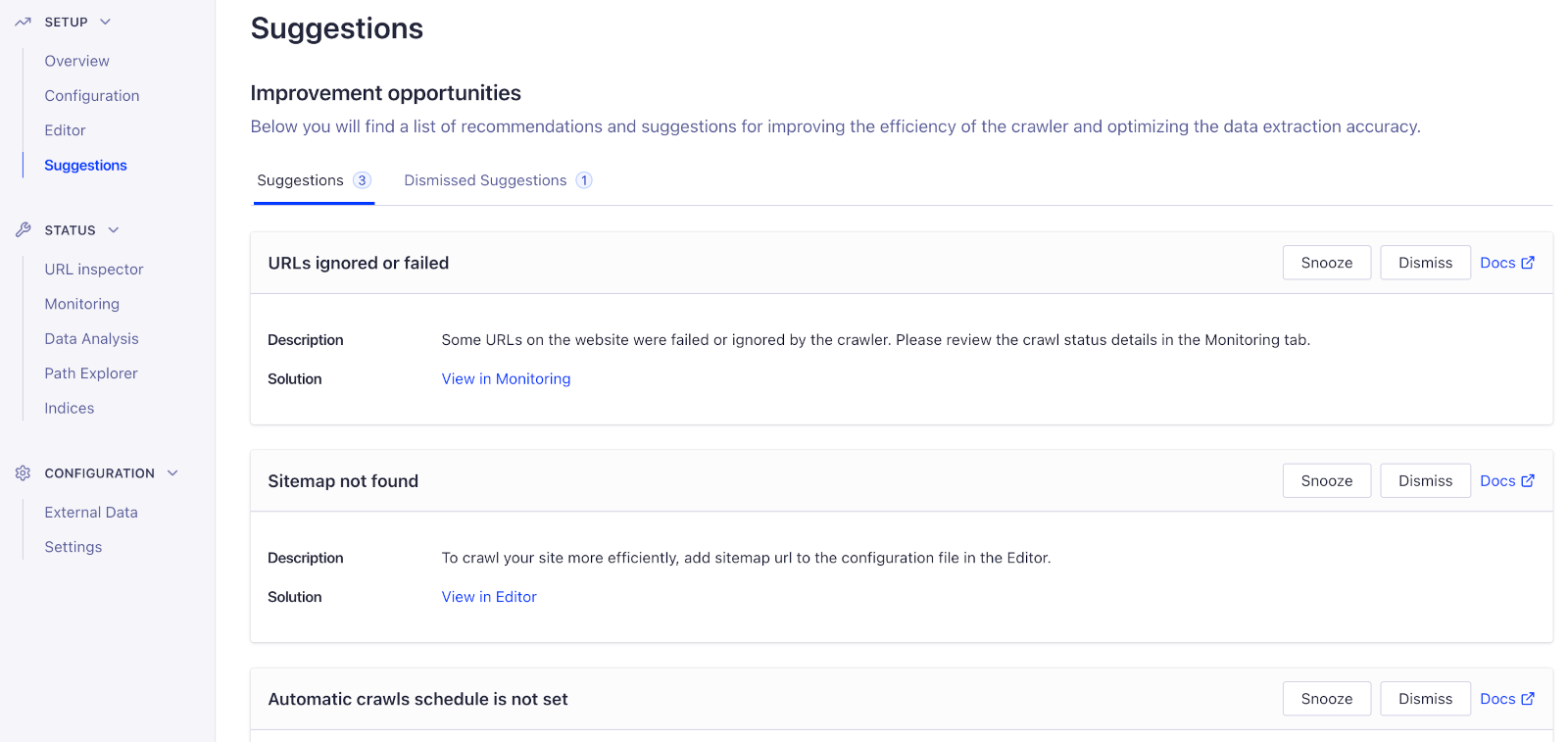Screen dimensions: 1568x742
Task: Select the Suggestions tab
Action: (300, 180)
